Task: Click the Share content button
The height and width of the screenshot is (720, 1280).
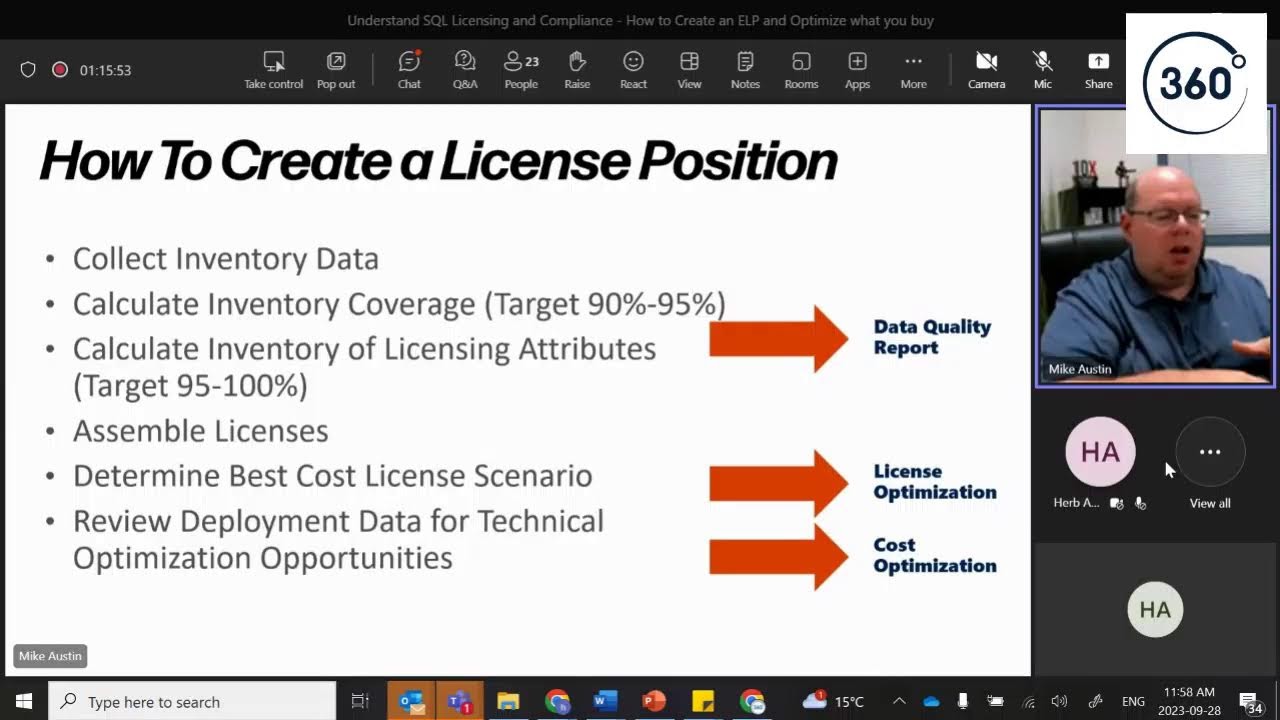Action: 1099,70
